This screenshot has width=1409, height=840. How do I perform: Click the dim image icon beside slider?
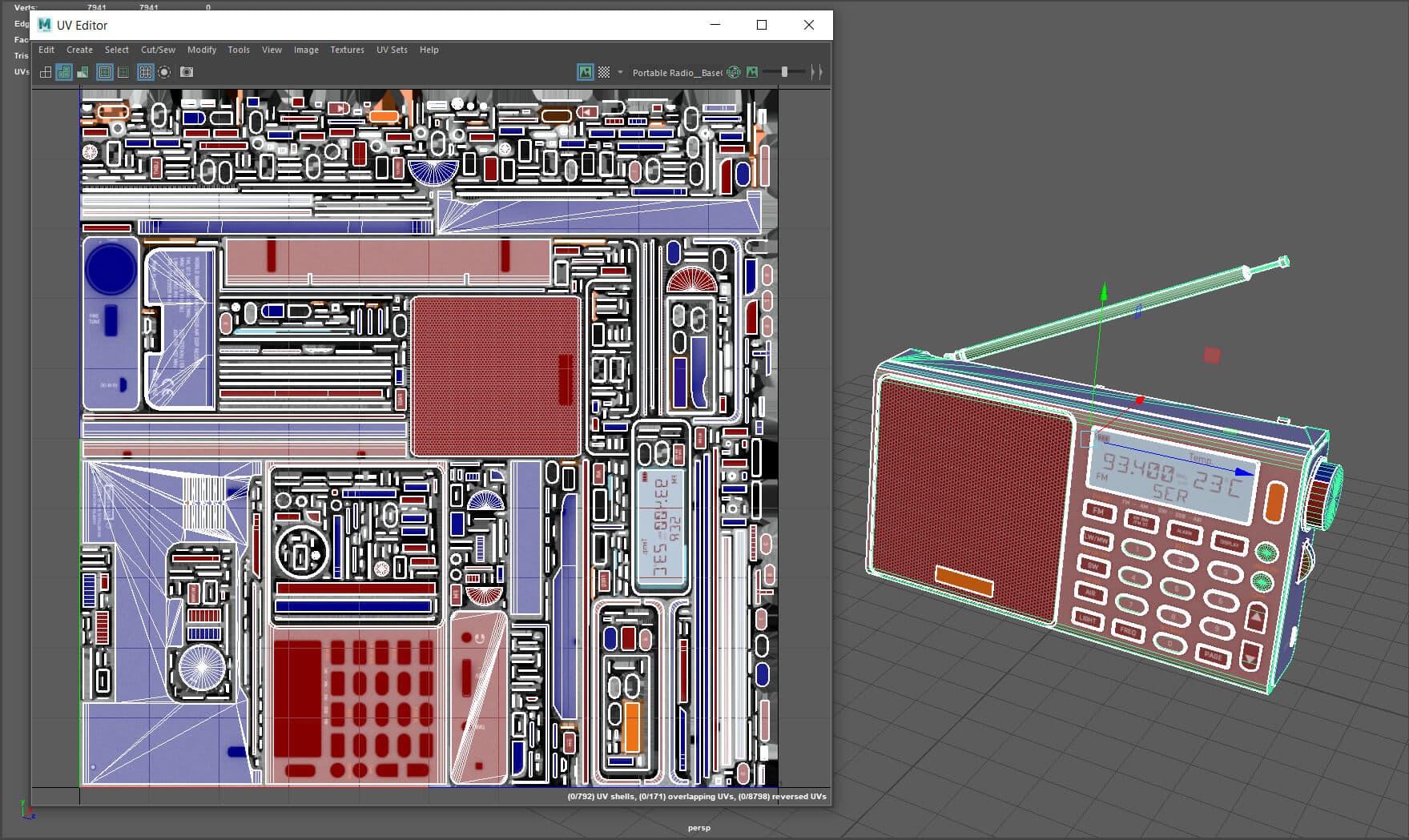752,72
